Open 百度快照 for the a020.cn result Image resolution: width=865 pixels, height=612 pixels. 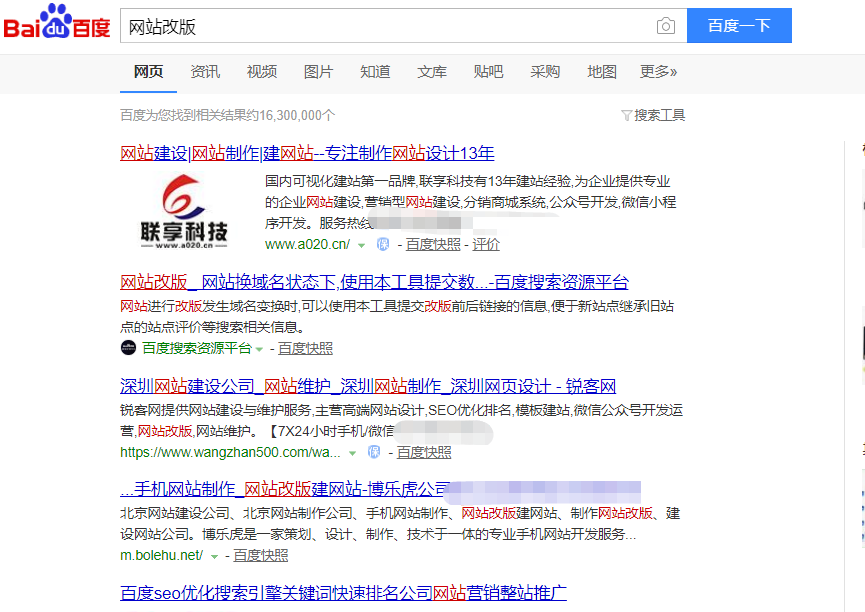tap(433, 244)
